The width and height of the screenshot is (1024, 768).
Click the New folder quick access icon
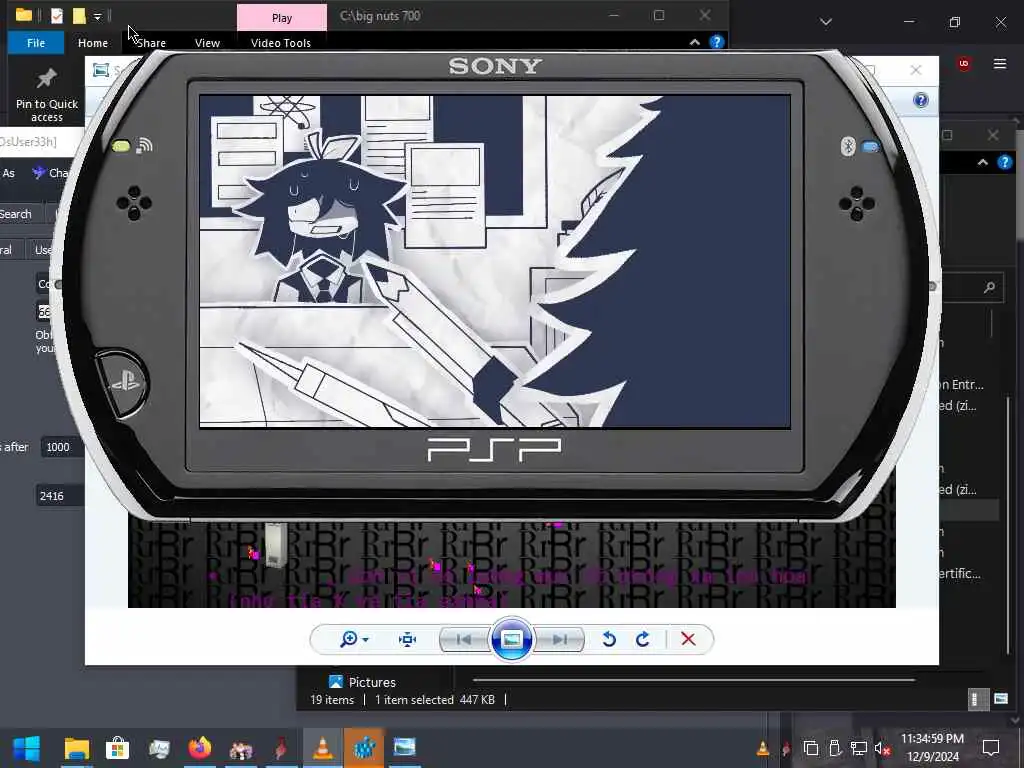[x=79, y=16]
